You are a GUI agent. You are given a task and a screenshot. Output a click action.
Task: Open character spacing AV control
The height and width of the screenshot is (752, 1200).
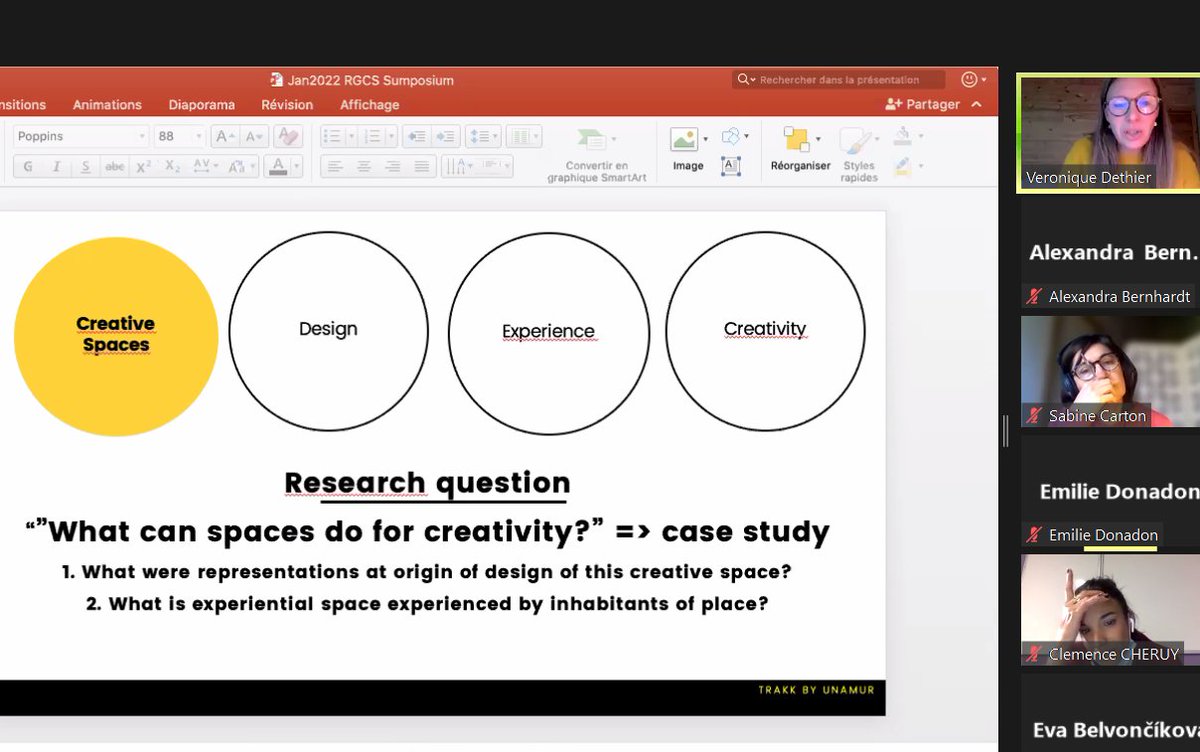(x=205, y=167)
